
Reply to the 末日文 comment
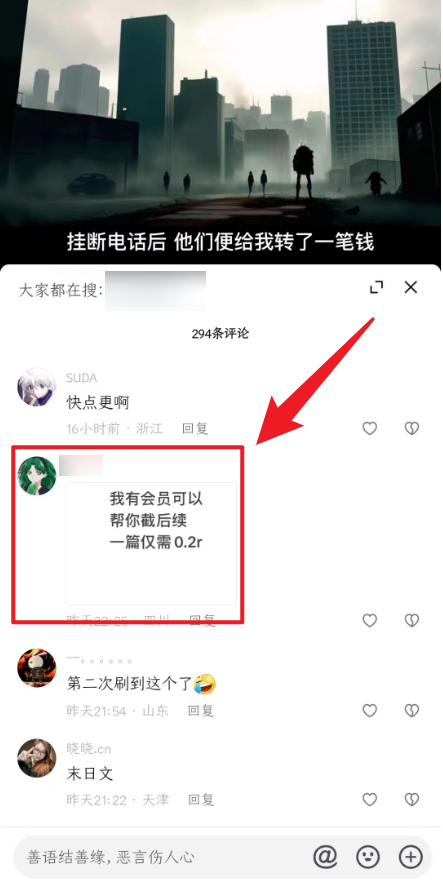(201, 799)
